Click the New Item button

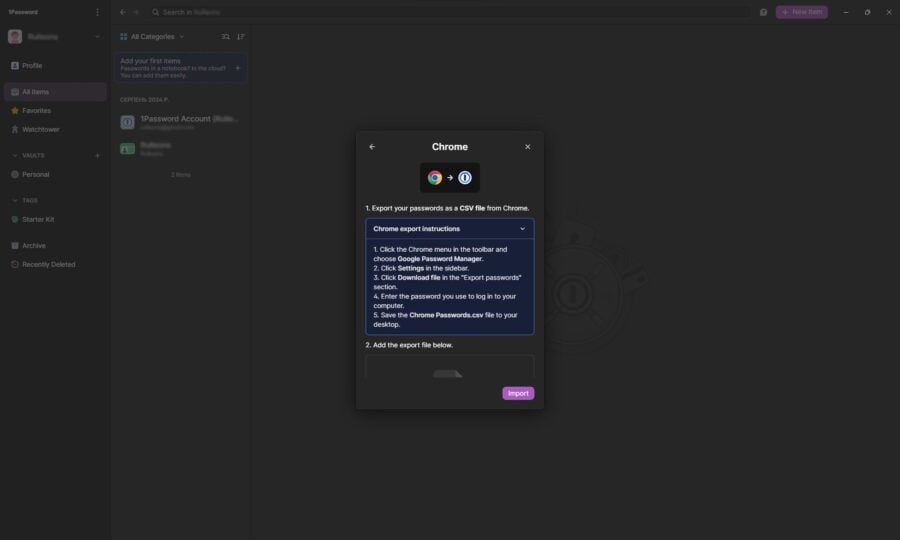pos(801,12)
